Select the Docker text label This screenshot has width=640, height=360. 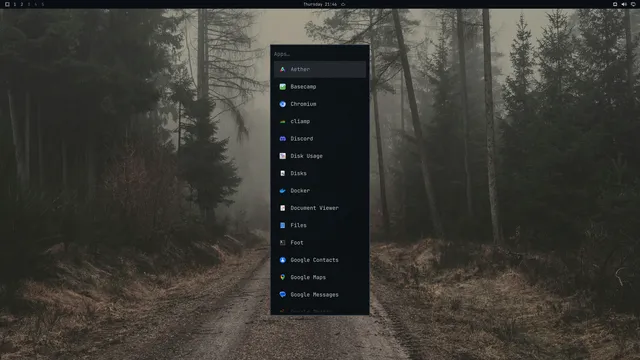pyautogui.click(x=300, y=191)
